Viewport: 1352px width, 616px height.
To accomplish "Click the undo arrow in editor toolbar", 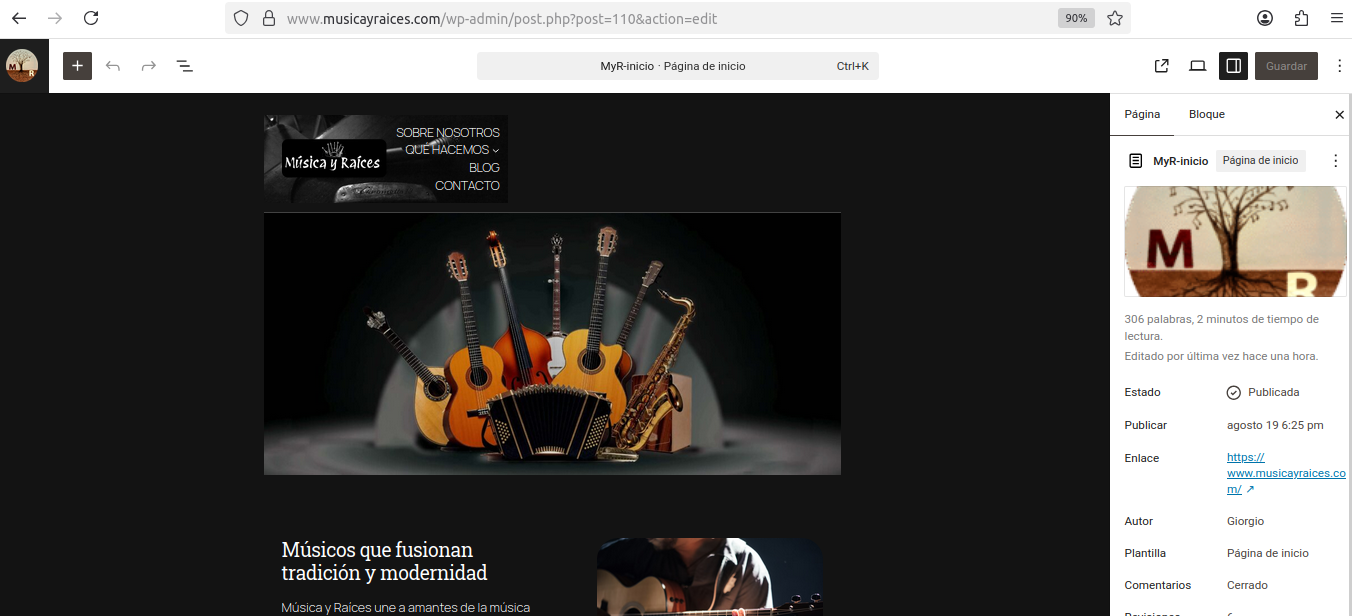I will 113,66.
